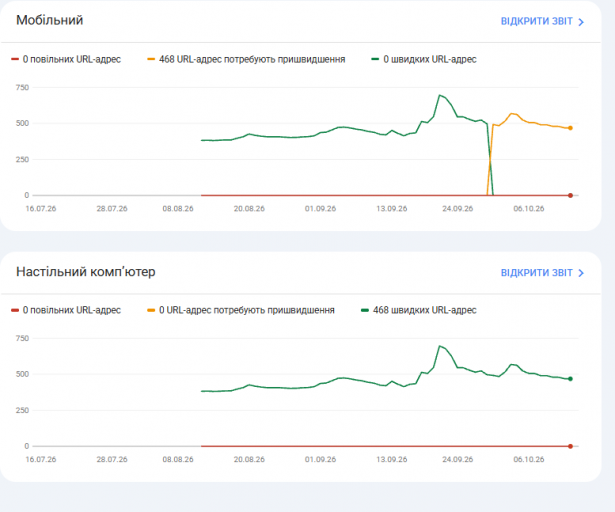615x512 pixels.
Task: Select Mobile legend '0 швидких URL-адрес'
Action: pos(424,59)
